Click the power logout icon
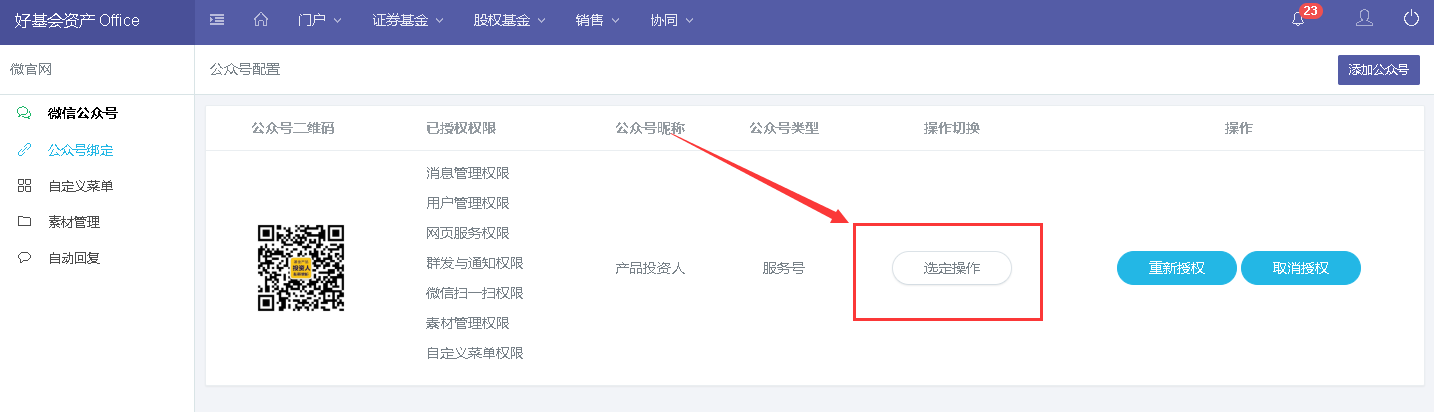Image resolution: width=1434 pixels, height=412 pixels. tap(1411, 19)
